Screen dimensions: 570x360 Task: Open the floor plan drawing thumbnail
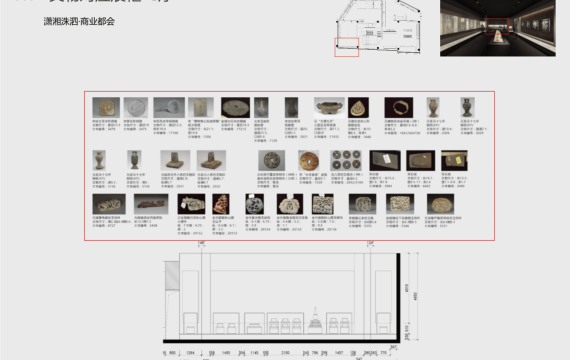pos(378,28)
